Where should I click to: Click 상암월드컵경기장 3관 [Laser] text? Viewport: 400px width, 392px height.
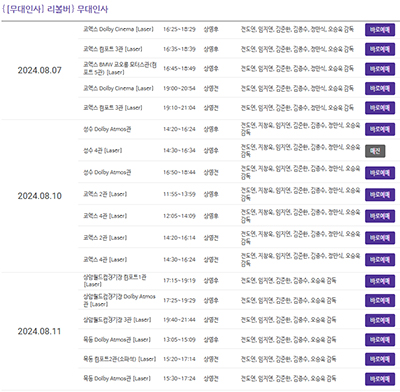click(117, 320)
